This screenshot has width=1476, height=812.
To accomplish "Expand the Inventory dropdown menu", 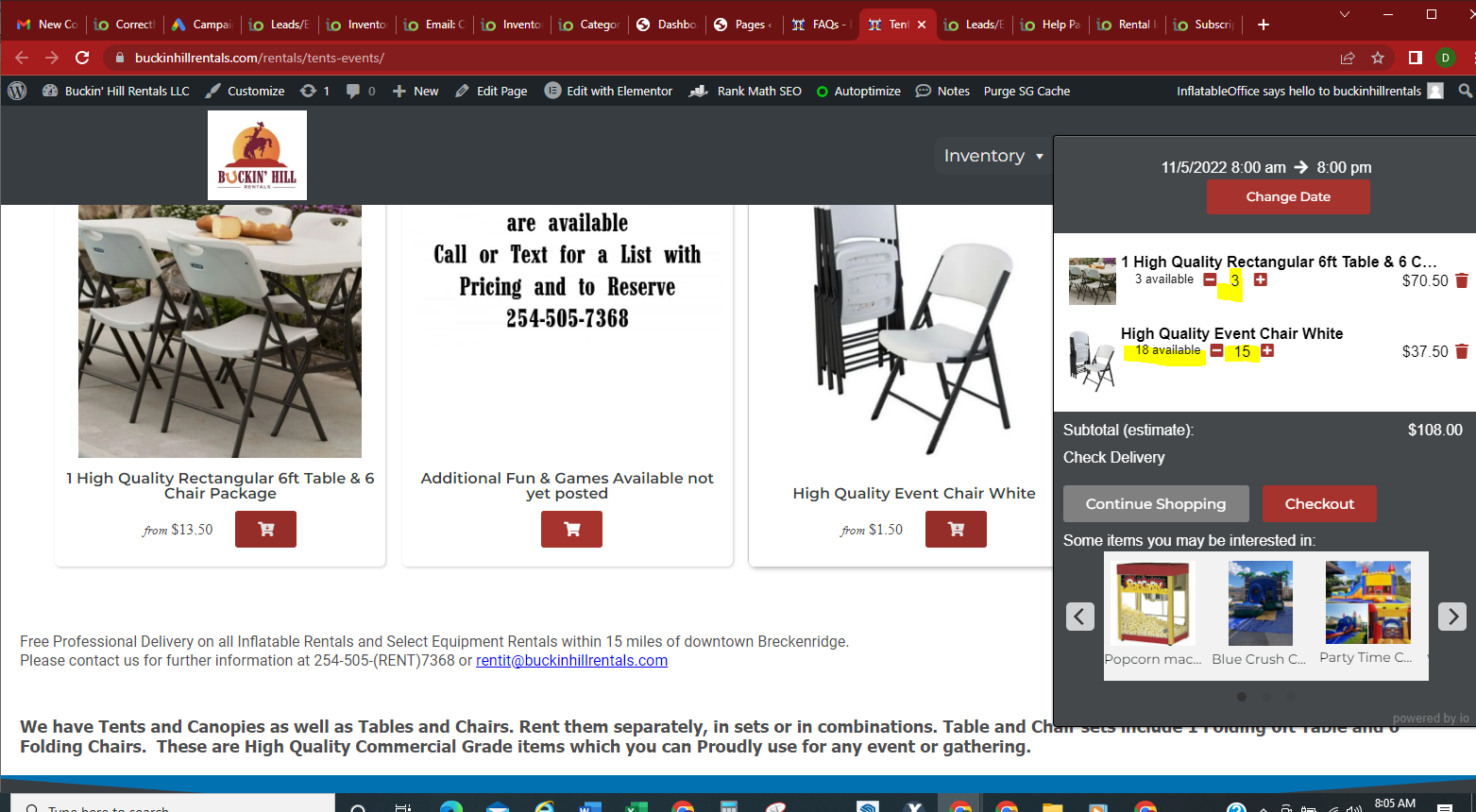I will pos(993,156).
